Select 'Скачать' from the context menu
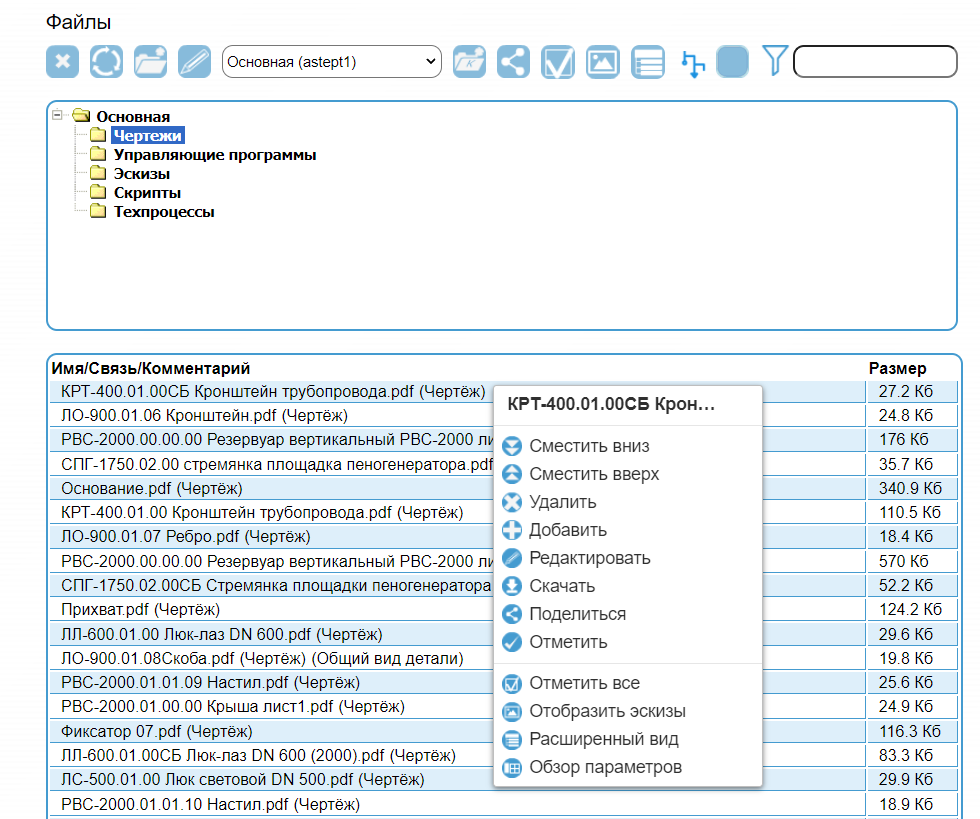The image size is (980, 819). [562, 586]
